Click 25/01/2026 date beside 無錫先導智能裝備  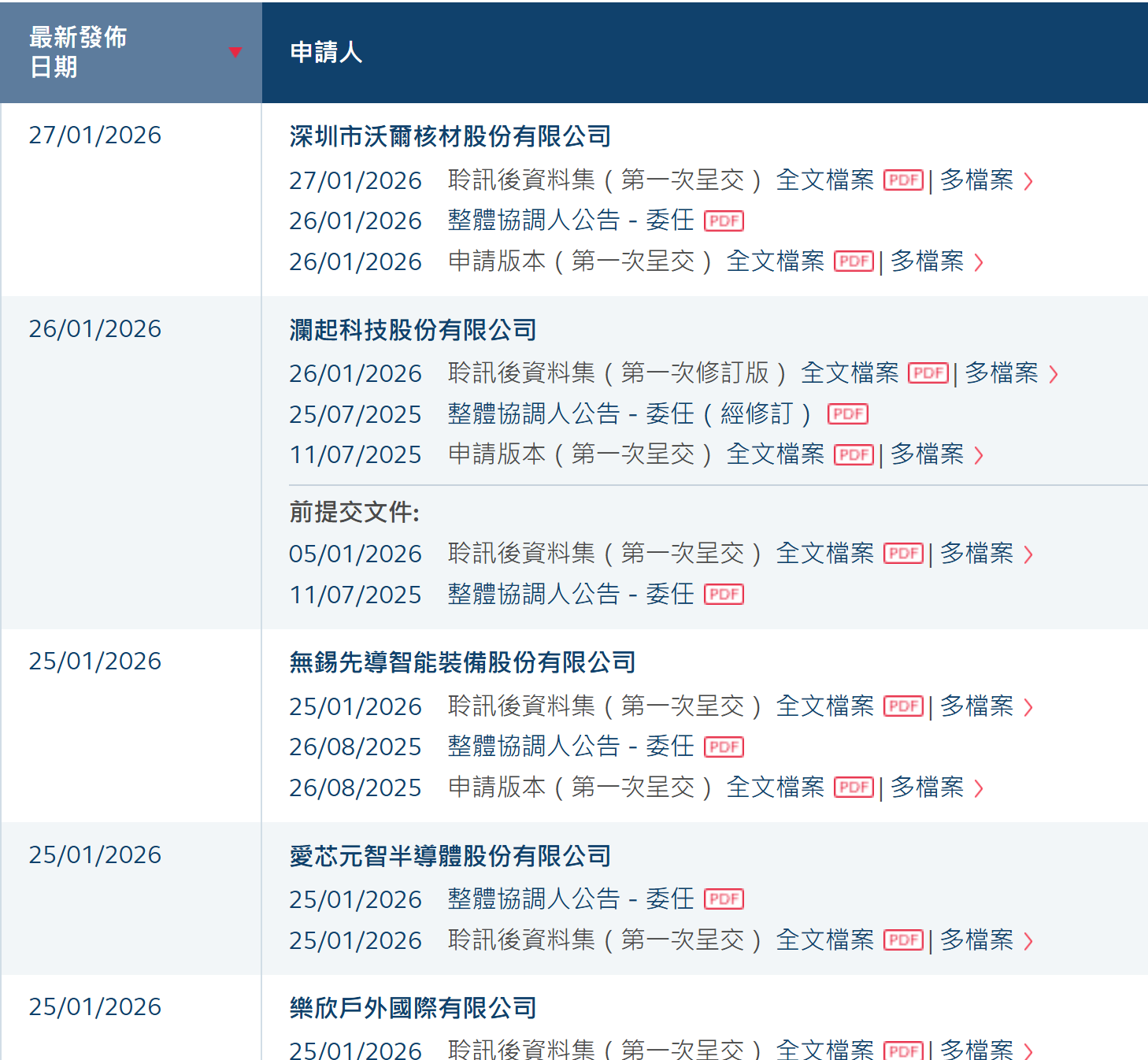[94, 662]
